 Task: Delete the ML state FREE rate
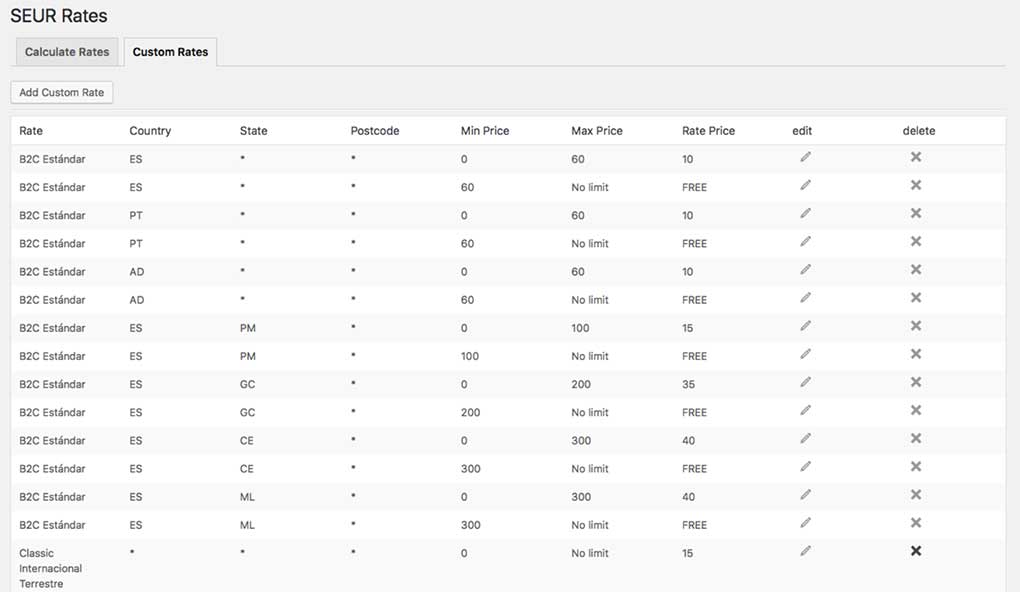tap(915, 523)
